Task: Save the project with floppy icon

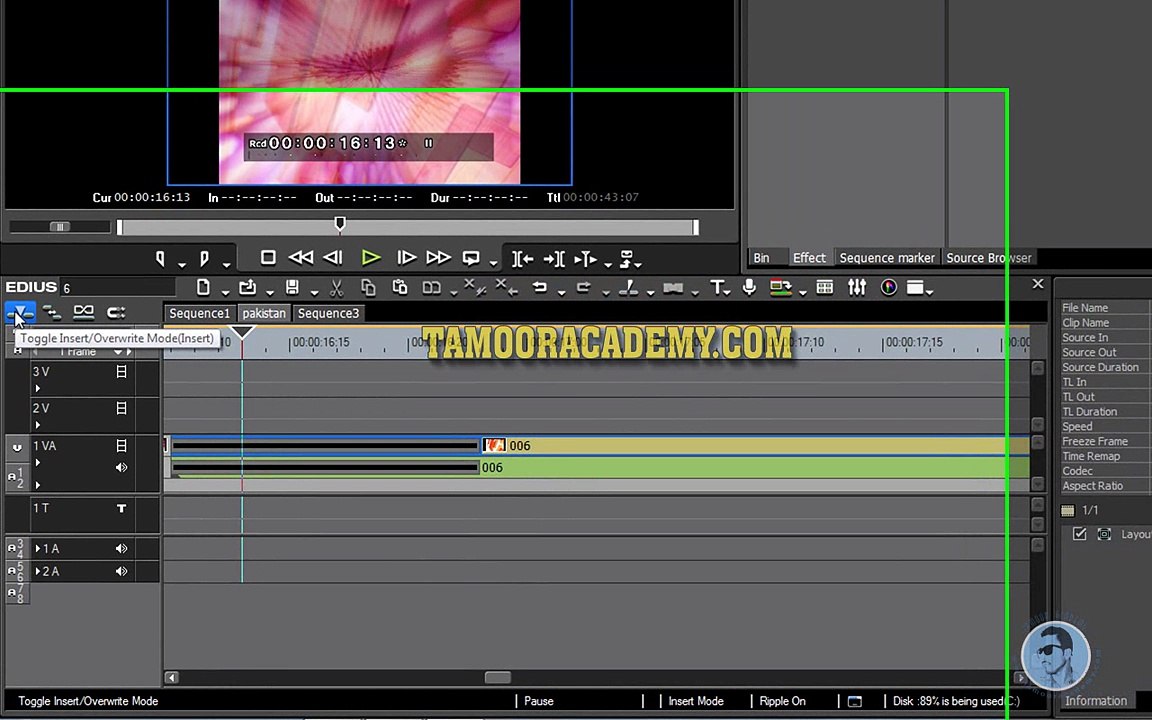Action: pos(292,287)
